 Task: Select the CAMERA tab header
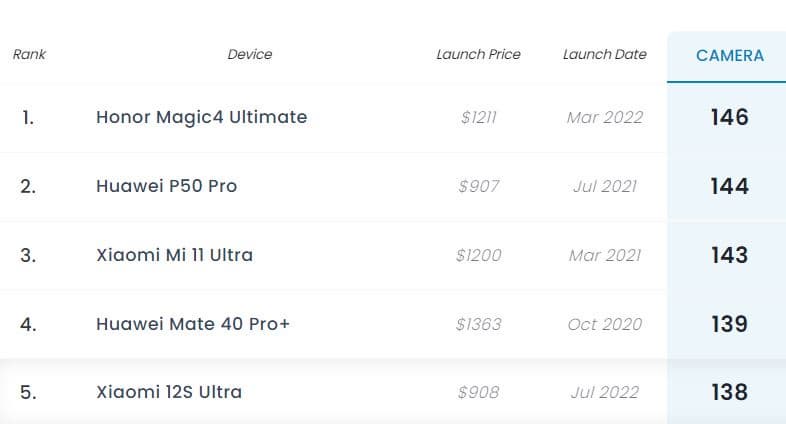pyautogui.click(x=729, y=56)
